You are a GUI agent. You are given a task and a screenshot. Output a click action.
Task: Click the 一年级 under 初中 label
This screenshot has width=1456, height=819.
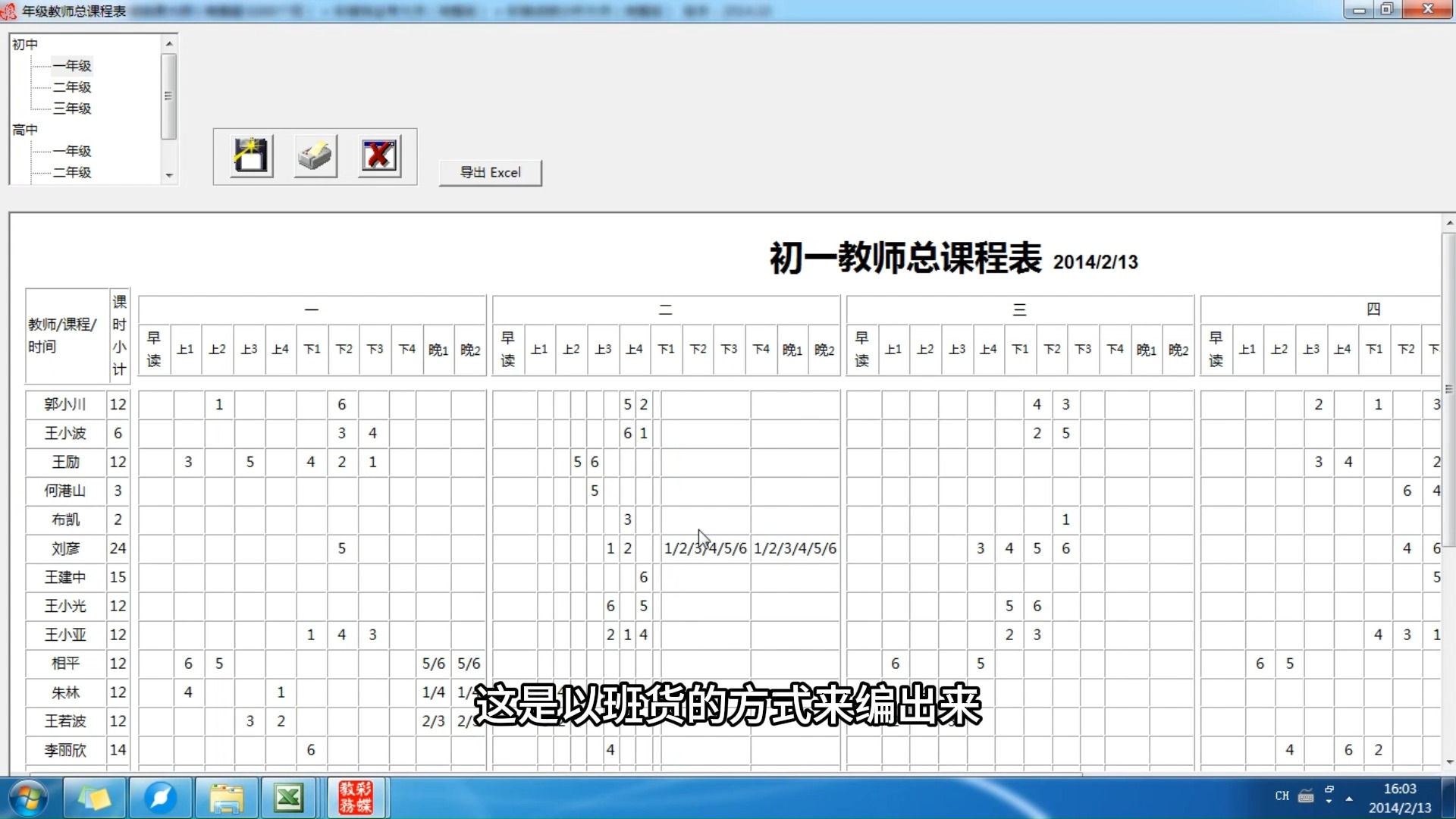(72, 65)
